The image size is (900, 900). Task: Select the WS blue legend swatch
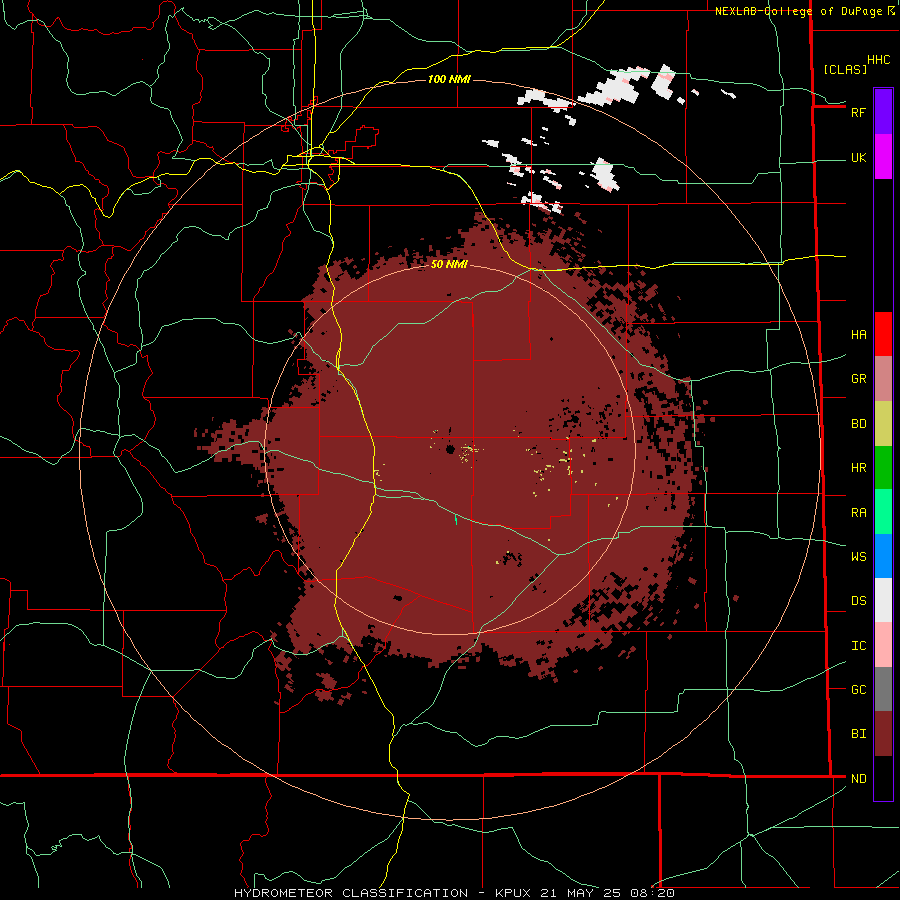pyautogui.click(x=883, y=556)
